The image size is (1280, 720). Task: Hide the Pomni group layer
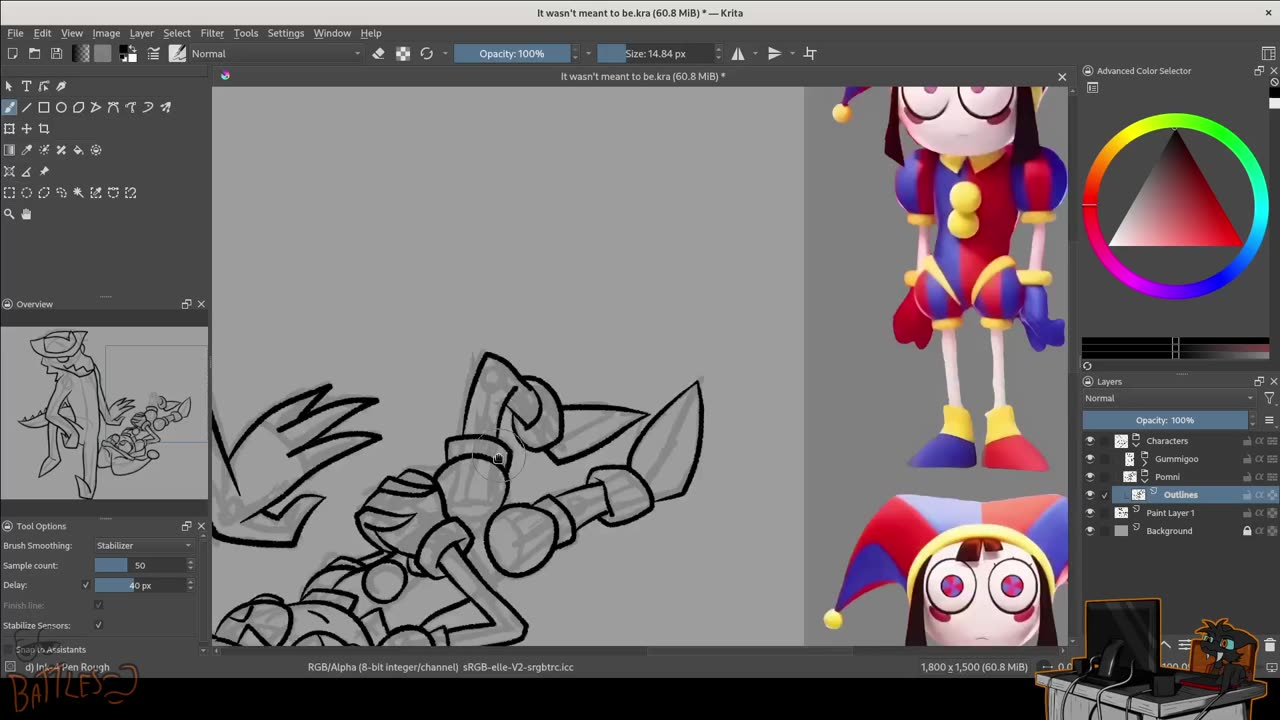1090,477
